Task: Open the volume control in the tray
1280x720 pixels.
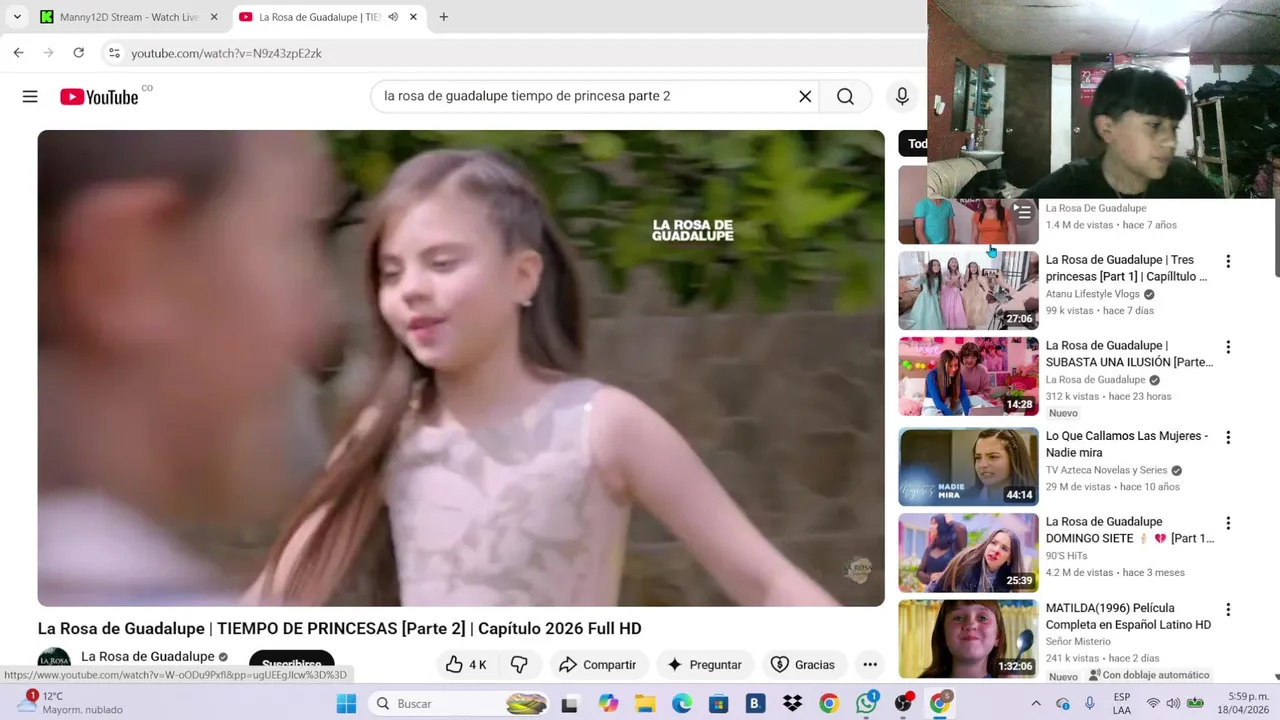Action: coord(1173,704)
